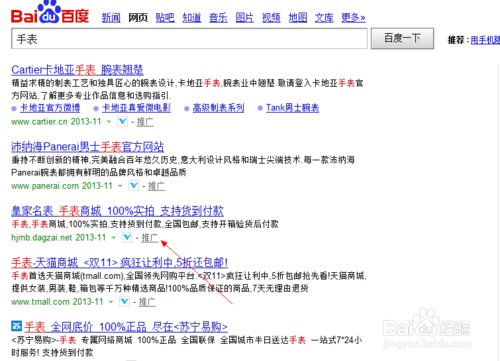
Task: Select the 网页 tab
Action: (x=138, y=17)
